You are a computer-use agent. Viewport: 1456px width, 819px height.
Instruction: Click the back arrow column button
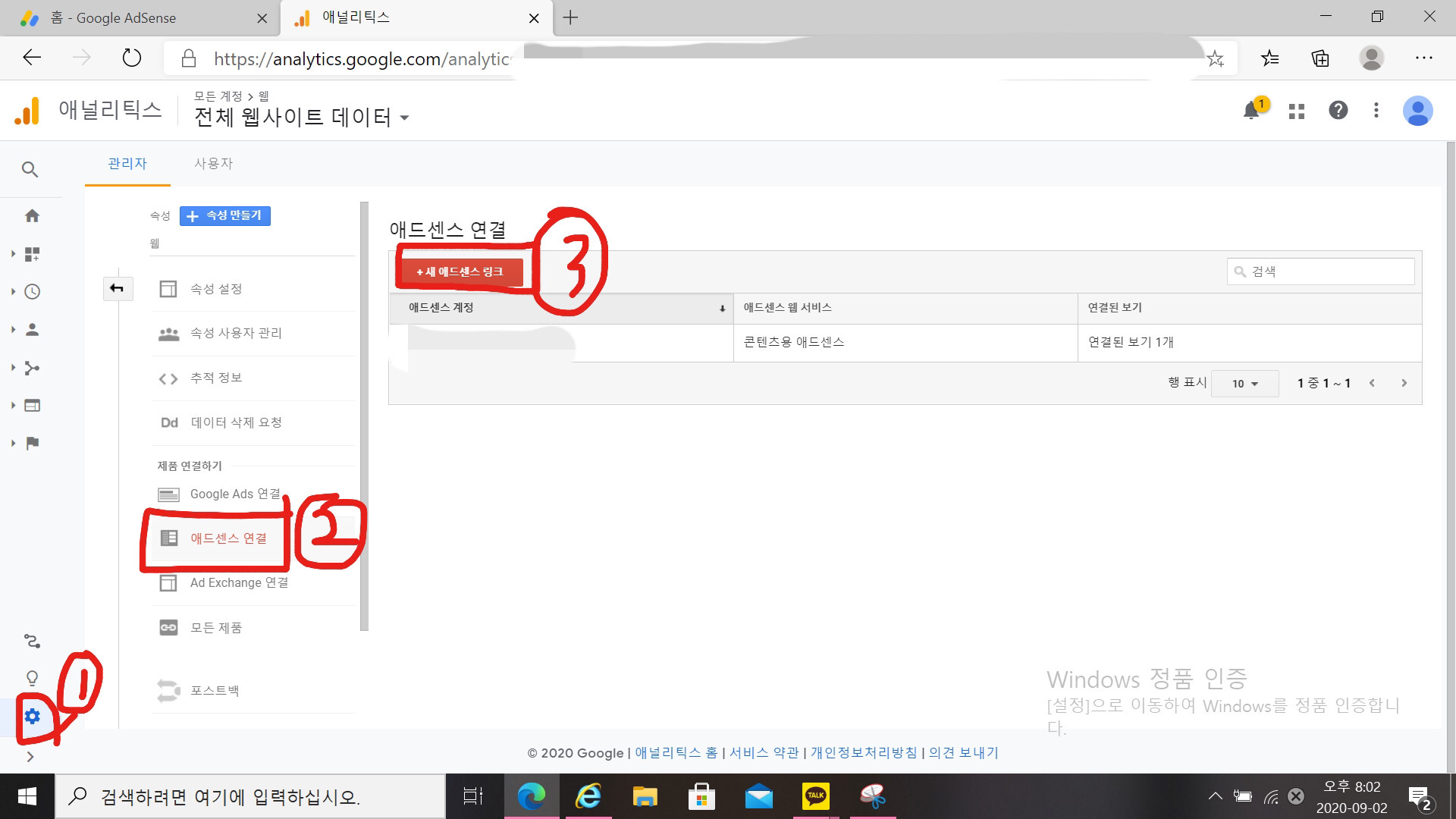coord(118,288)
